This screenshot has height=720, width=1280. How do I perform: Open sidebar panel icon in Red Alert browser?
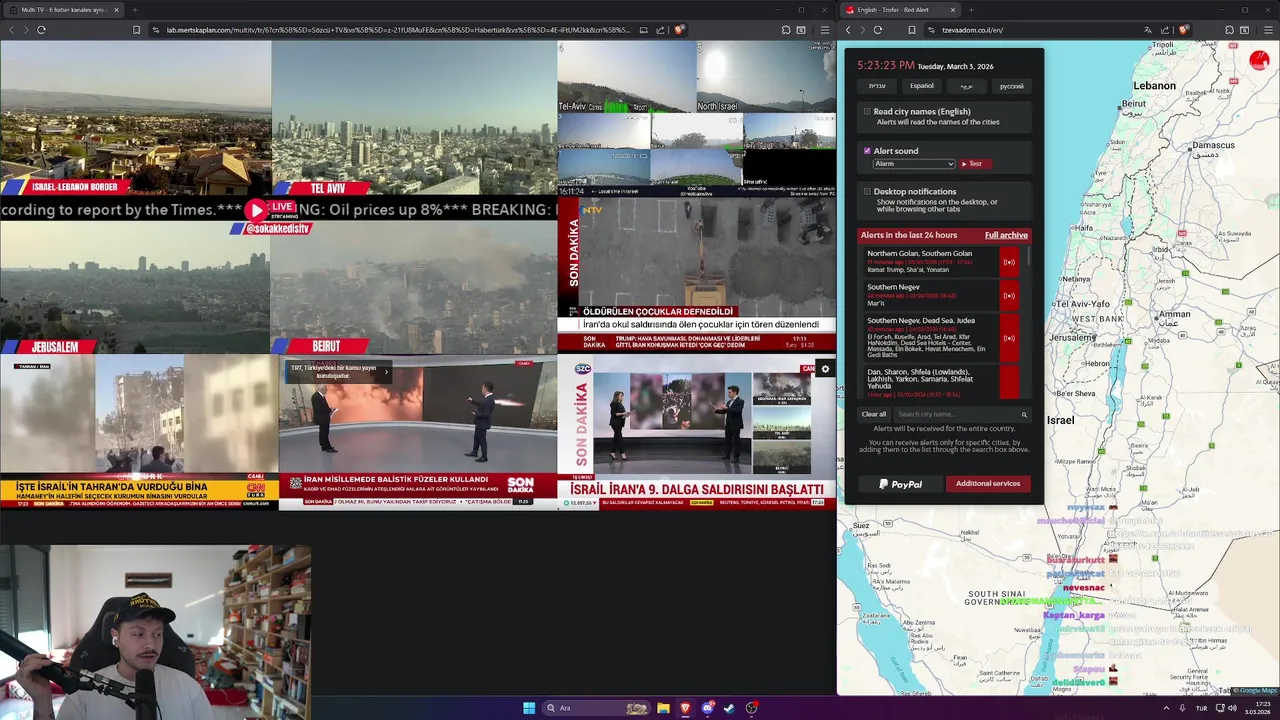pos(1245,30)
